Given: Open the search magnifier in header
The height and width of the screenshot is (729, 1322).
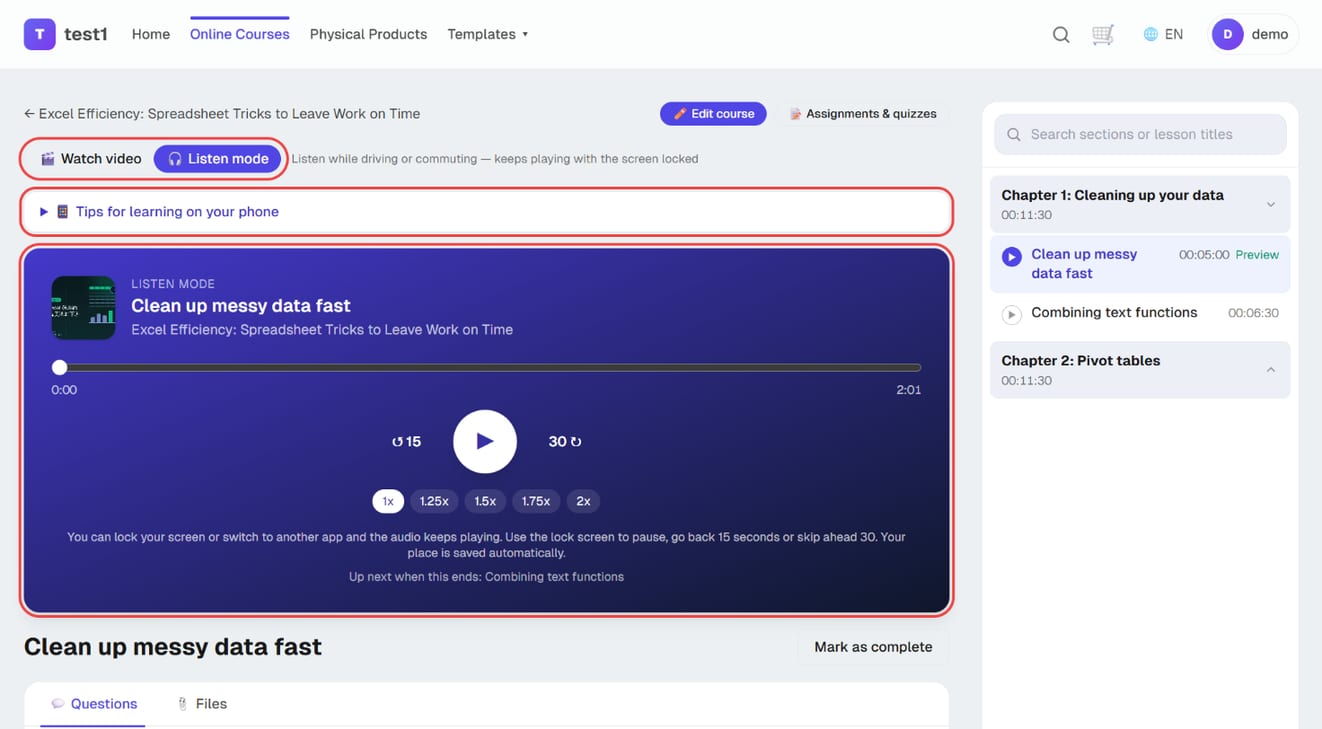Looking at the screenshot, I should pyautogui.click(x=1061, y=35).
